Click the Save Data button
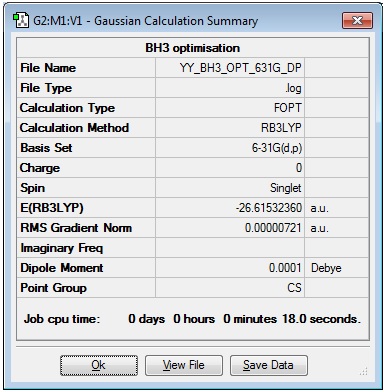 269,365
